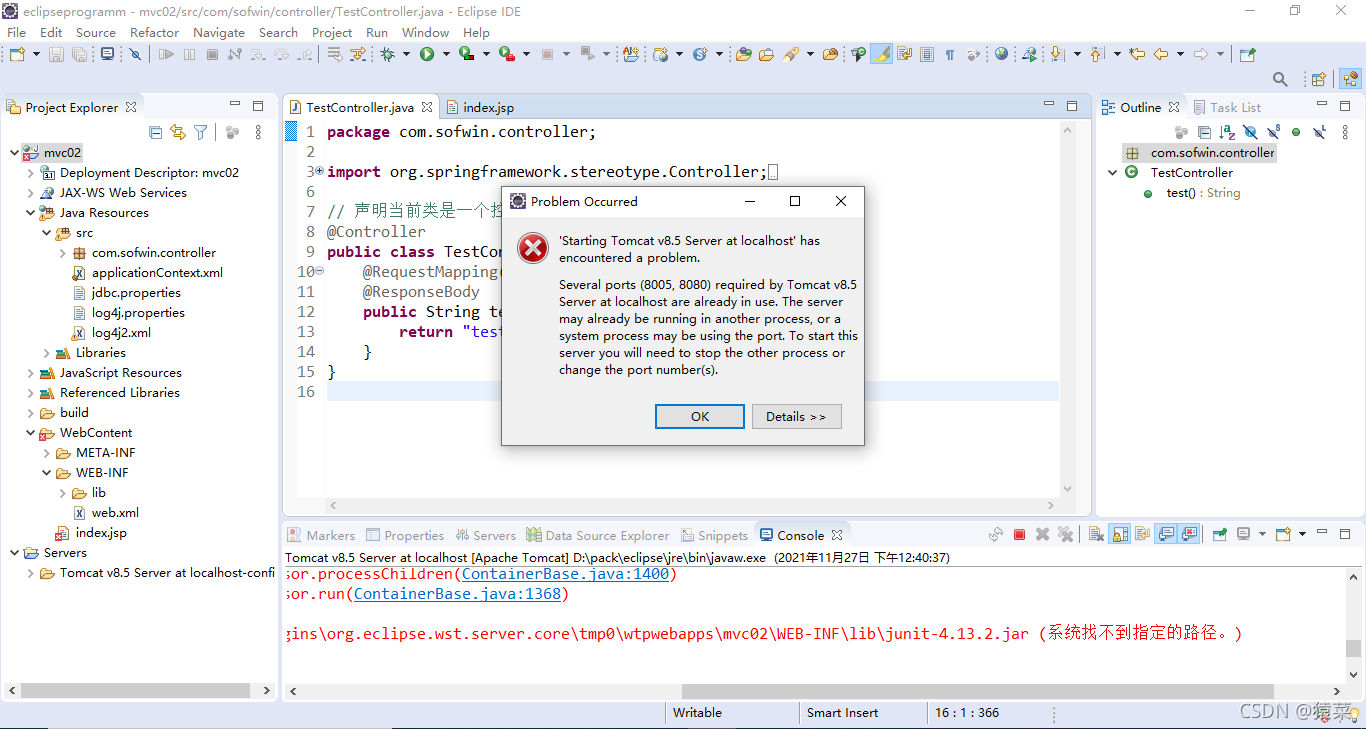The width and height of the screenshot is (1366, 729).
Task: Click OK in Problem Occurred dialog
Action: 700,416
